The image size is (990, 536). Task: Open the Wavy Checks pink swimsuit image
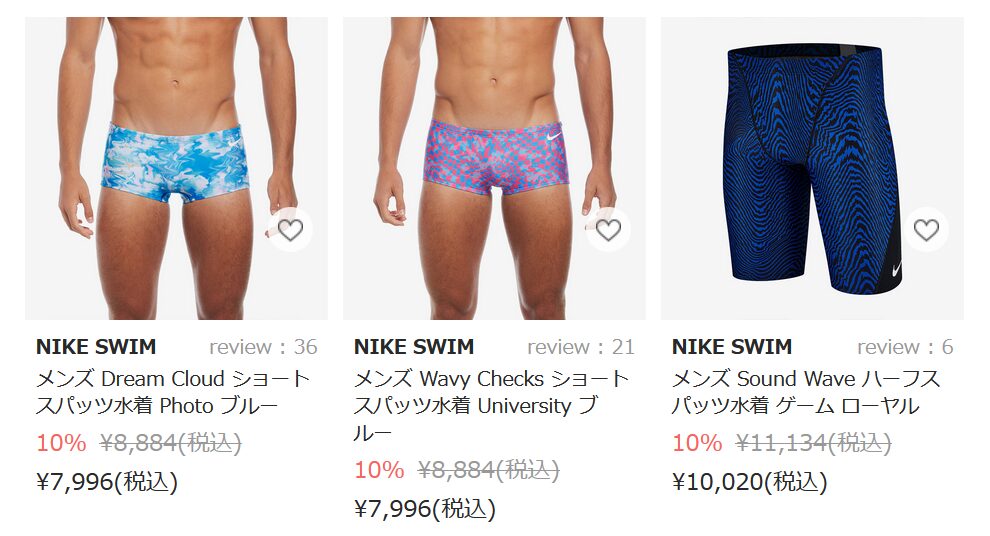click(494, 168)
